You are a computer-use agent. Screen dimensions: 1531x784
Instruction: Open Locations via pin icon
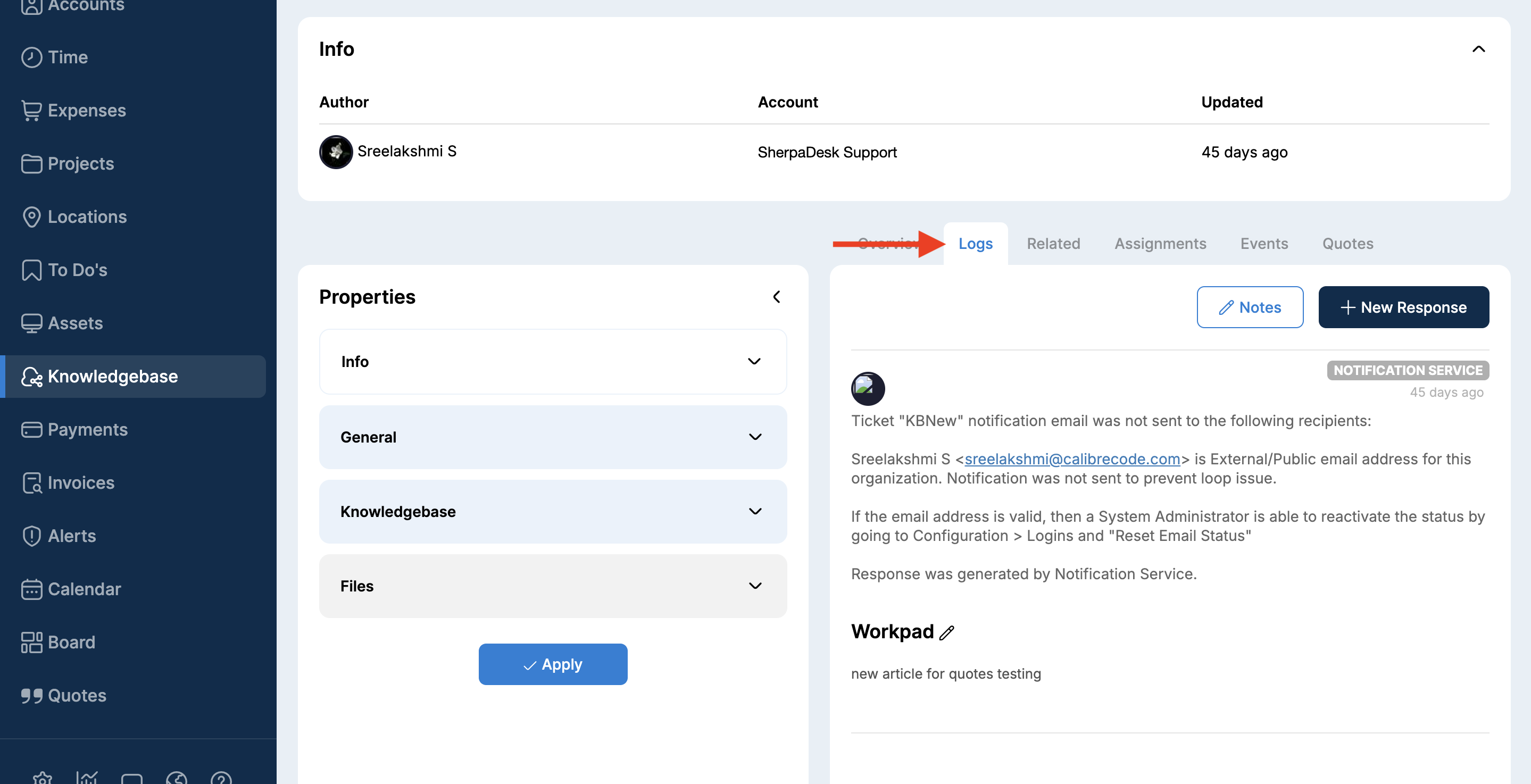(x=31, y=217)
